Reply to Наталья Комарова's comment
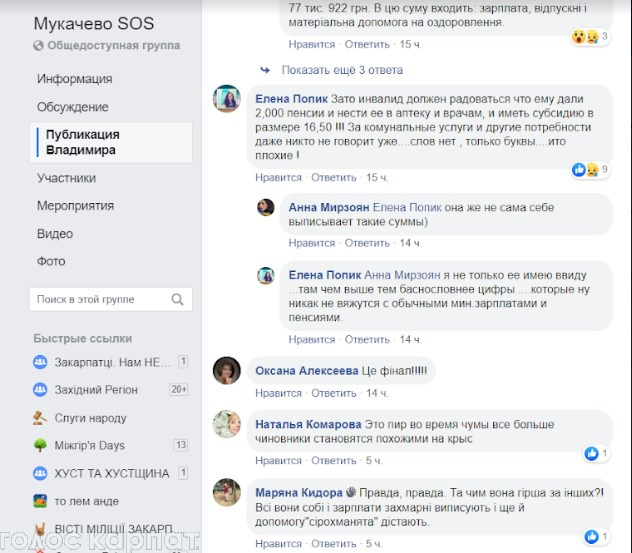The height and width of the screenshot is (553, 632). click(334, 461)
